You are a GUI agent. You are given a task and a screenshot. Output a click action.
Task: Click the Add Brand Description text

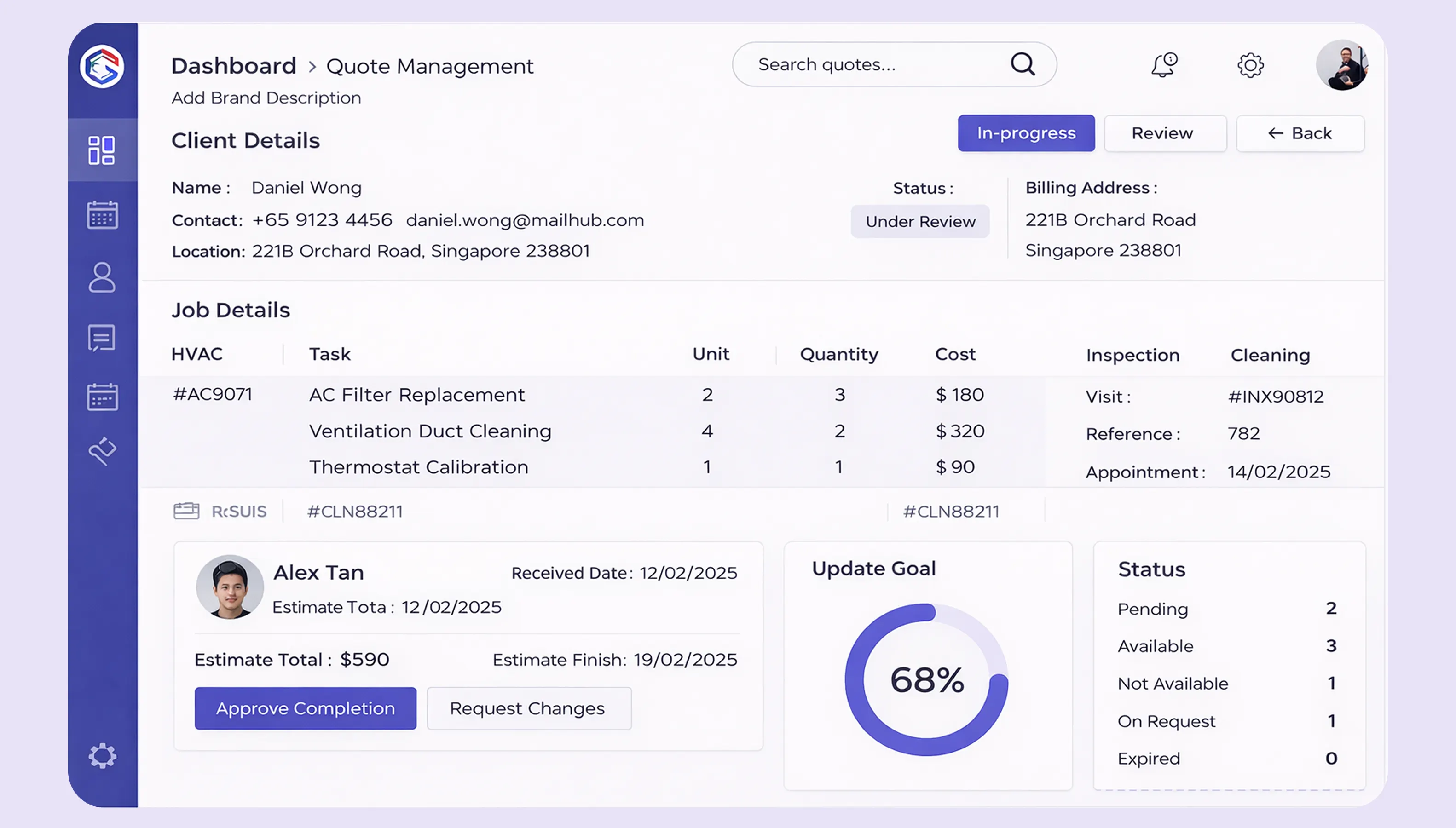pyautogui.click(x=266, y=98)
